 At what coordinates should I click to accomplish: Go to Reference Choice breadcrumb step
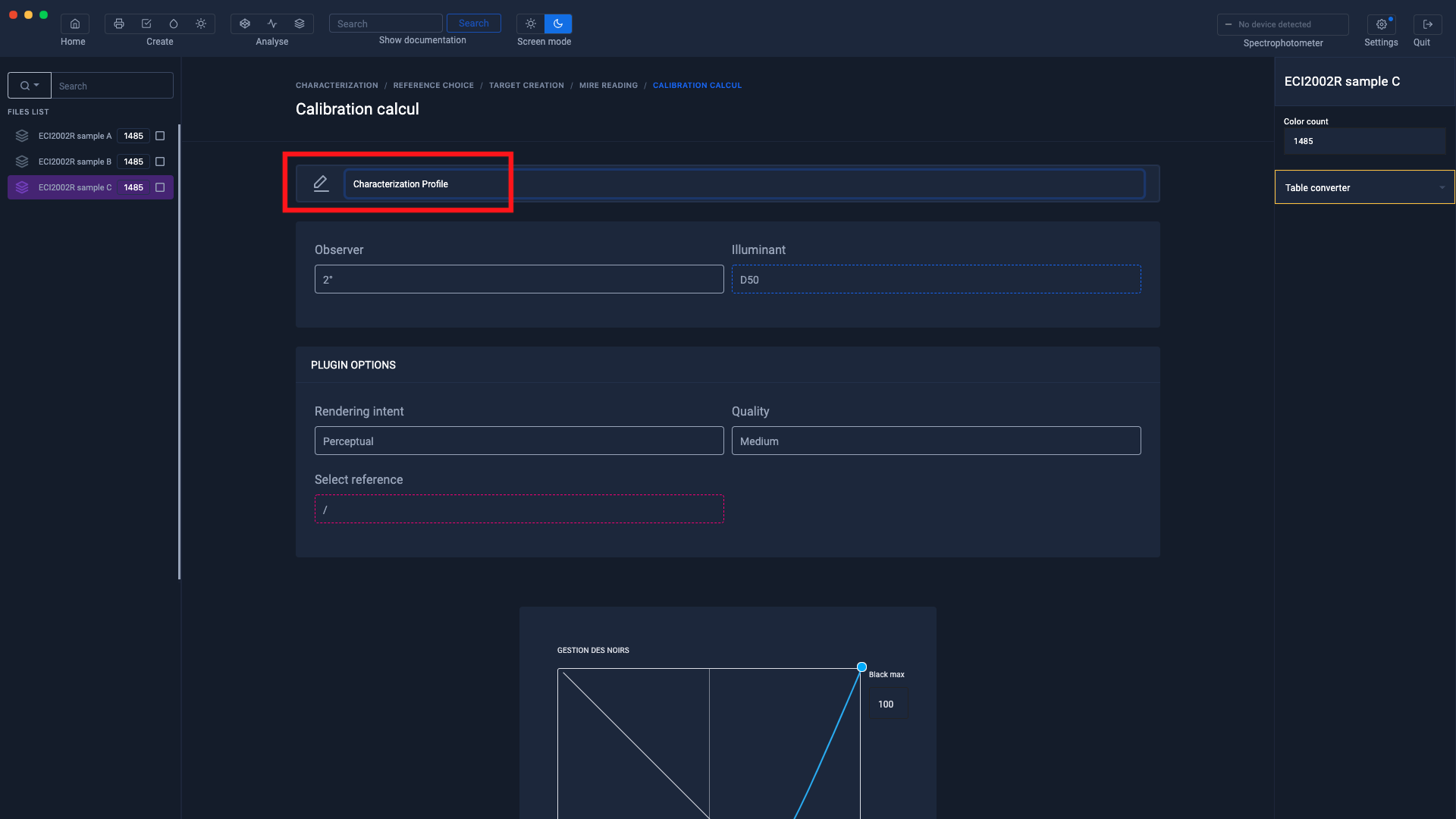click(x=433, y=85)
